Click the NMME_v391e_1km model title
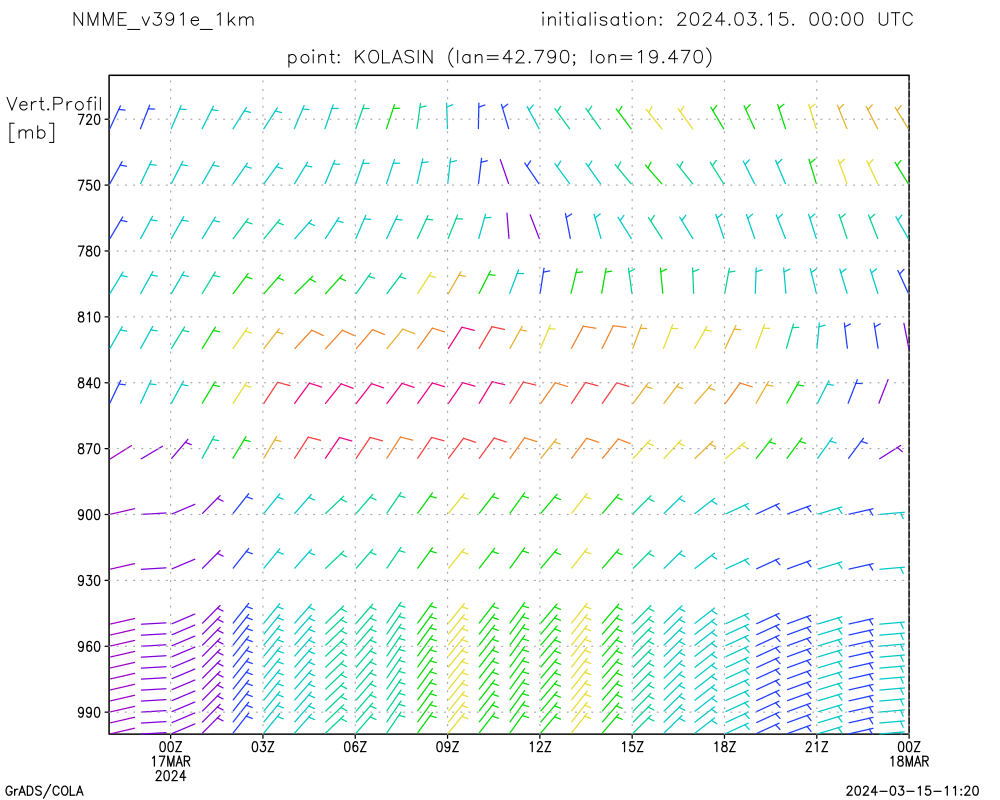 coord(163,20)
